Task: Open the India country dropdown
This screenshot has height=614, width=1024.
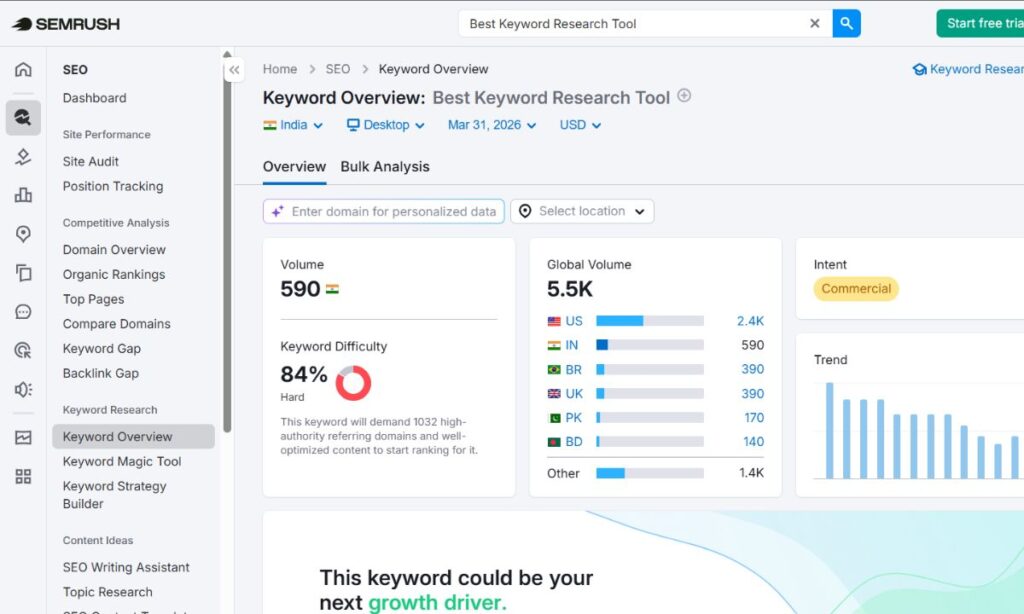Action: pyautogui.click(x=290, y=125)
